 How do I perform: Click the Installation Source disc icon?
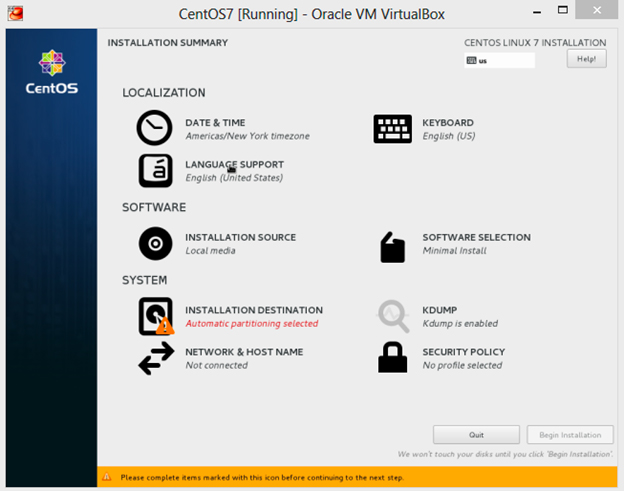pyautogui.click(x=155, y=244)
